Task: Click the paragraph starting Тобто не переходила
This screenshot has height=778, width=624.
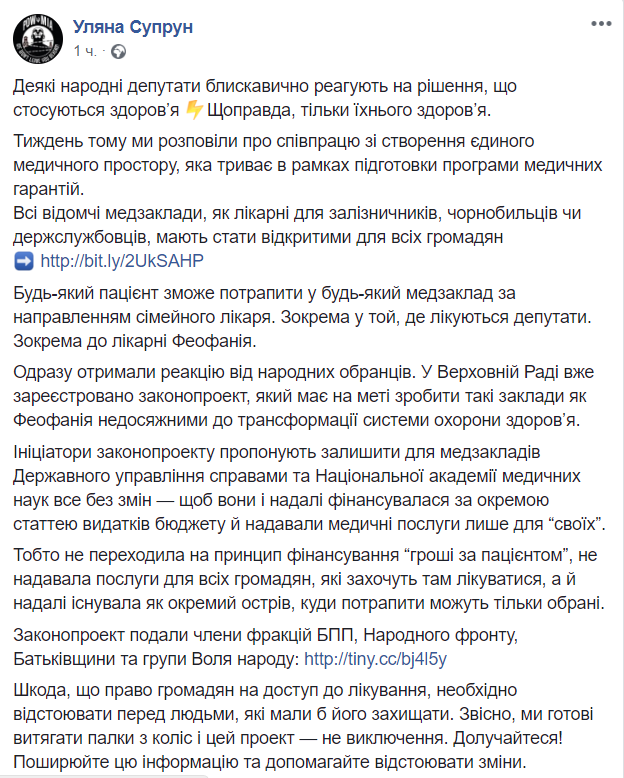Action: [x=300, y=580]
